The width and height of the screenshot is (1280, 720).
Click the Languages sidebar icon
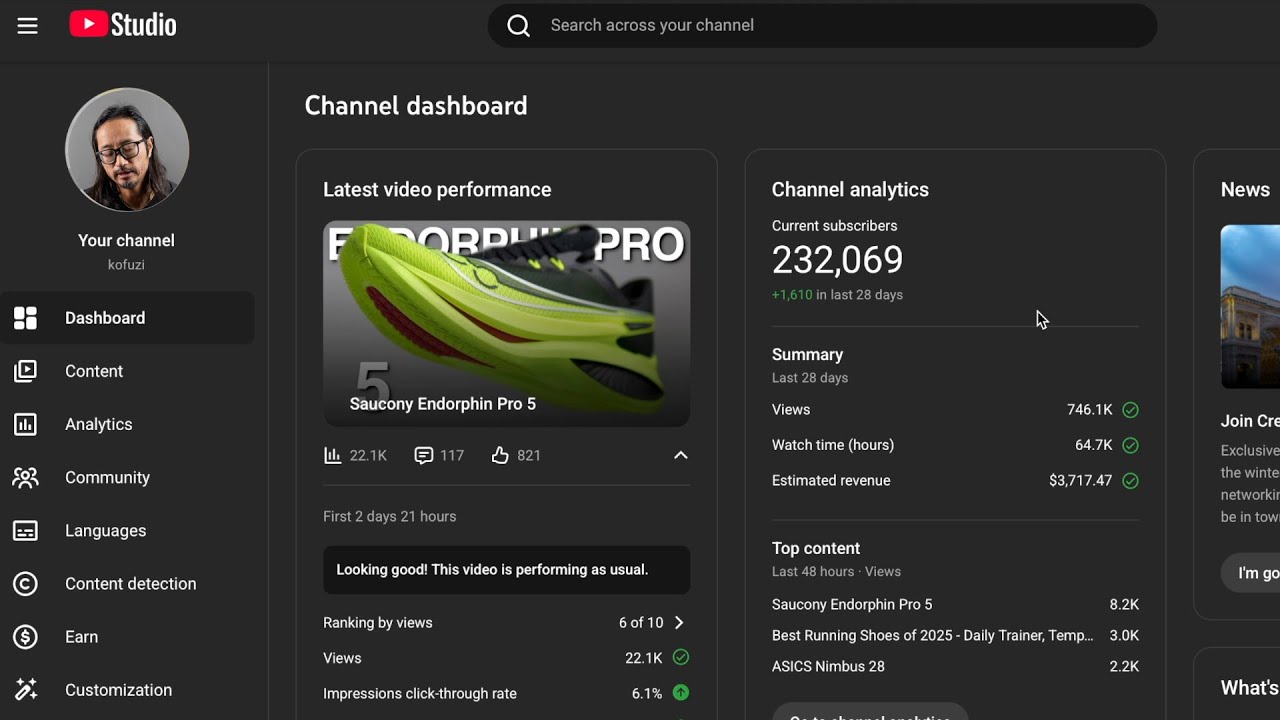[x=26, y=531]
